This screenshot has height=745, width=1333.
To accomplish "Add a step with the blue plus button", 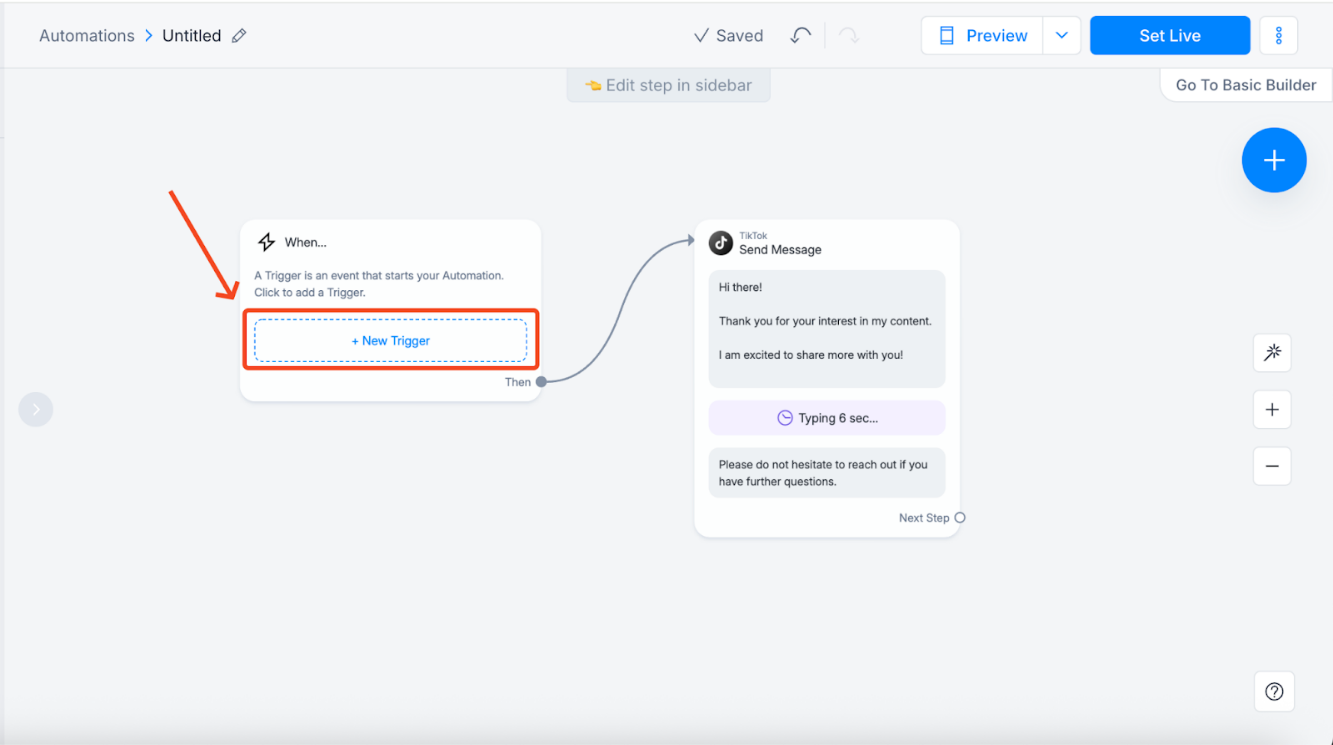I will [x=1274, y=159].
